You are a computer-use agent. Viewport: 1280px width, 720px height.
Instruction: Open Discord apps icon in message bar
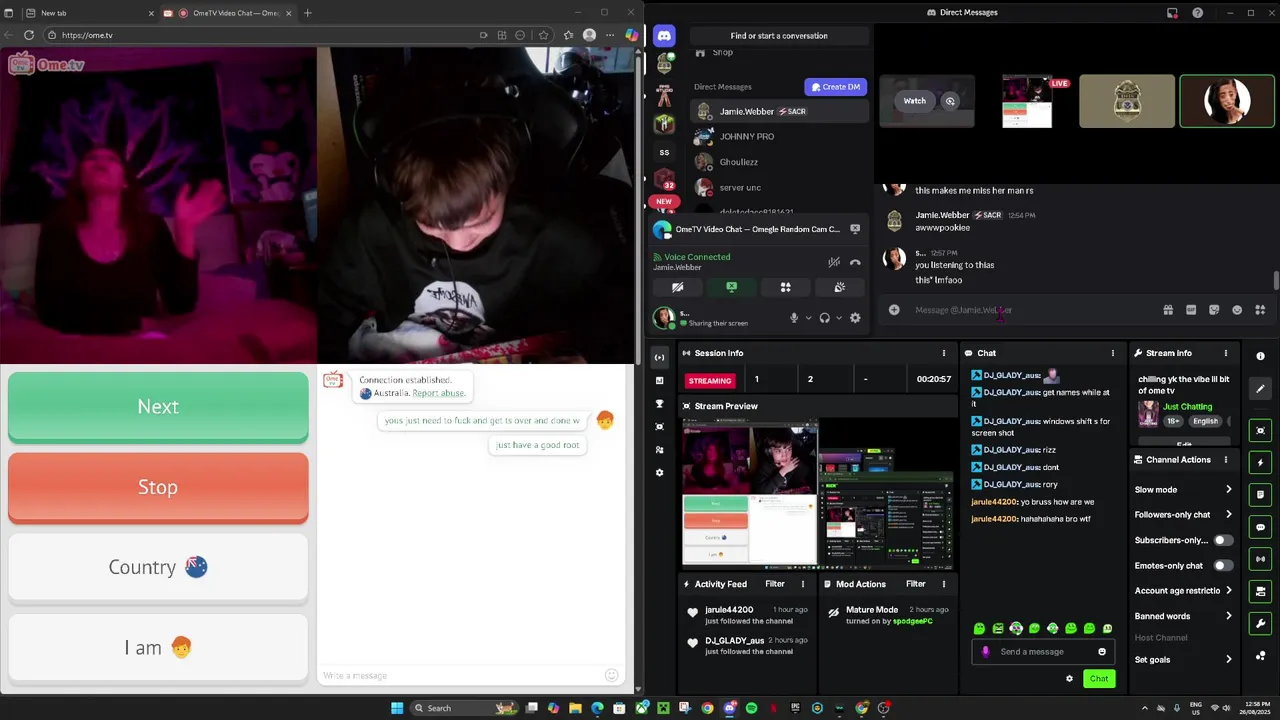pyautogui.click(x=1260, y=310)
